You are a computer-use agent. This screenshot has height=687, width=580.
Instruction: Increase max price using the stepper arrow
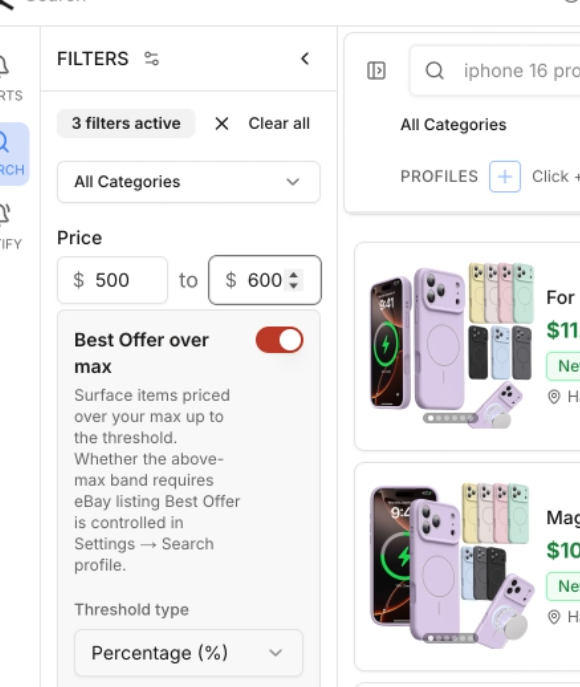click(x=294, y=275)
